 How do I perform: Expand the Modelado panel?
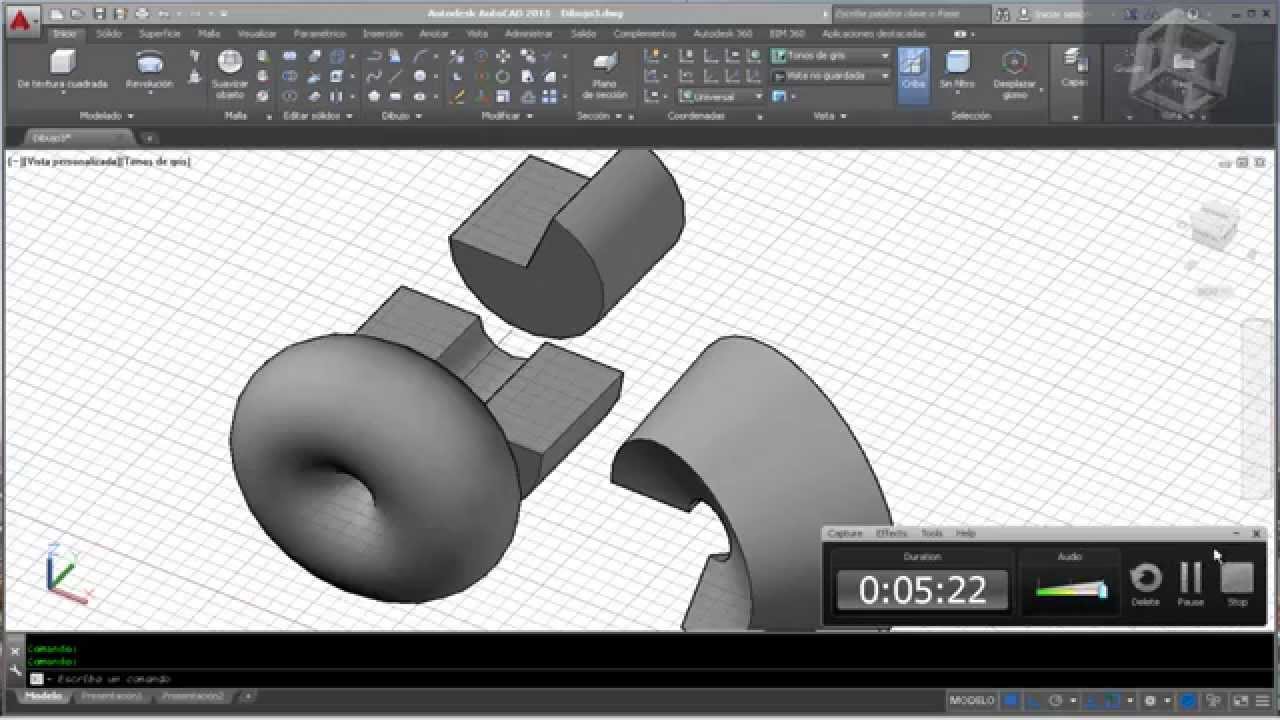pyautogui.click(x=107, y=116)
